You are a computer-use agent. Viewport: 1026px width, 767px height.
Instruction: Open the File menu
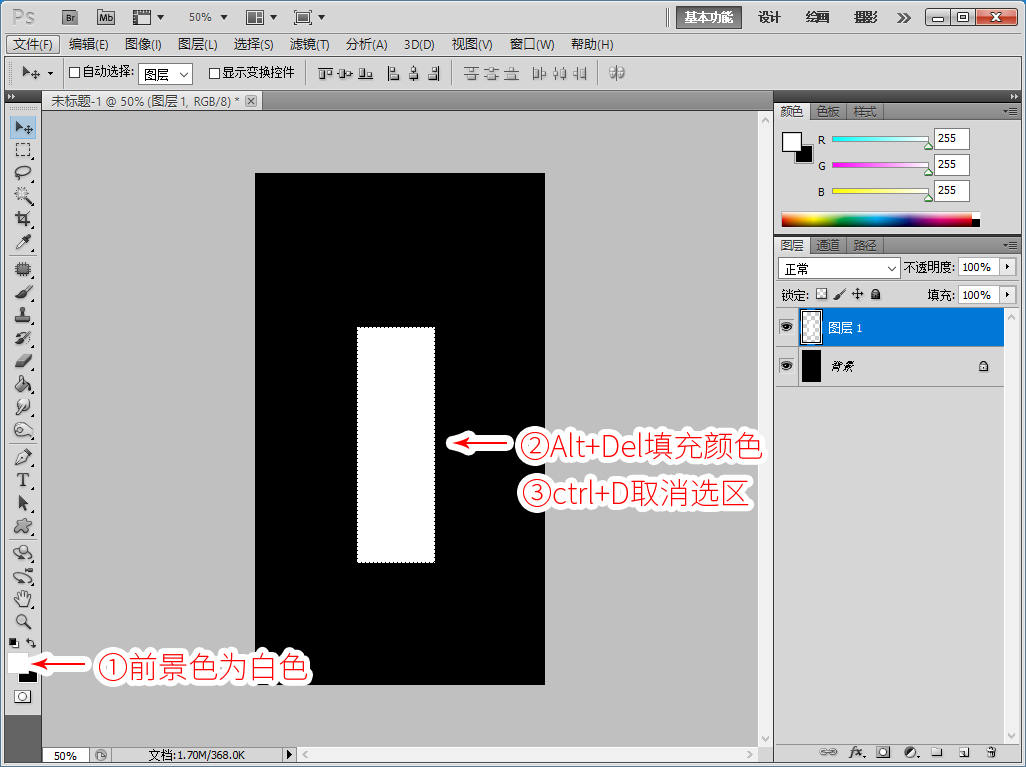tap(33, 45)
